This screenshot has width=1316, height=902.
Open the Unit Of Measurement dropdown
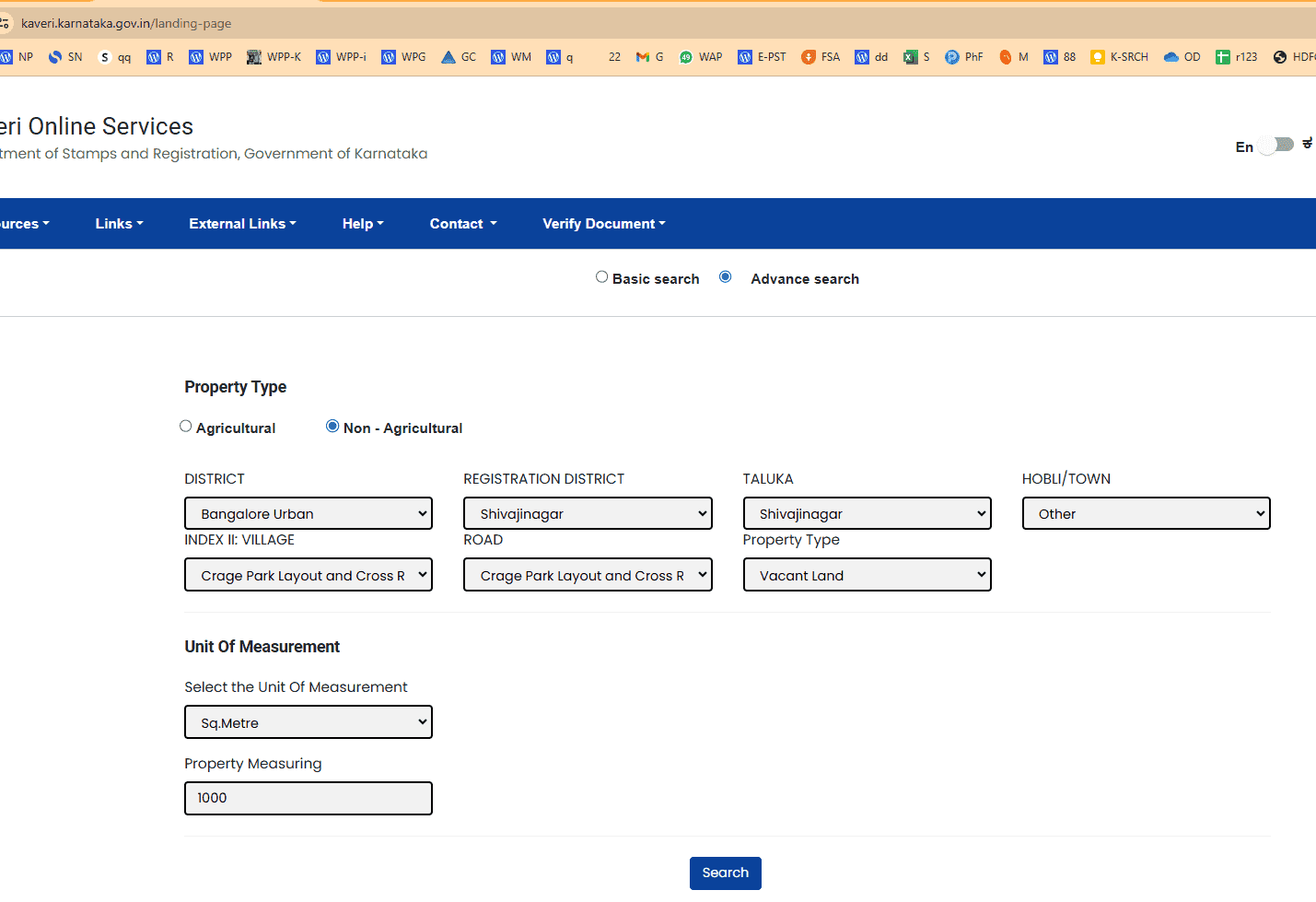308,722
